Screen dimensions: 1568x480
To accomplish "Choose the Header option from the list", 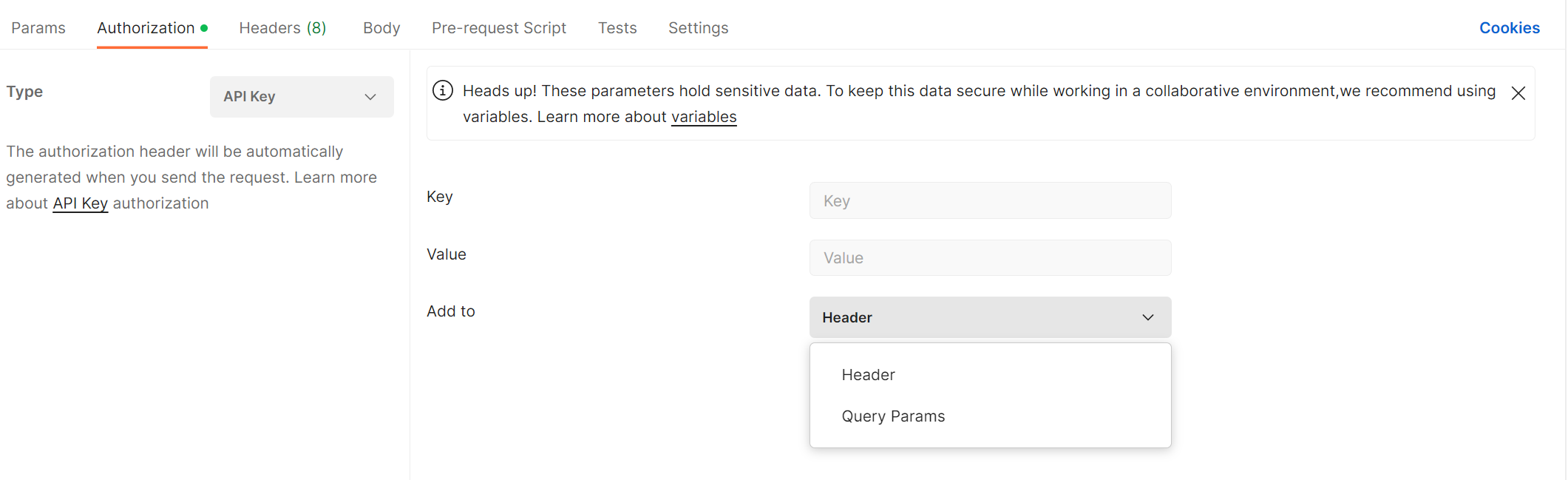I will [868, 375].
